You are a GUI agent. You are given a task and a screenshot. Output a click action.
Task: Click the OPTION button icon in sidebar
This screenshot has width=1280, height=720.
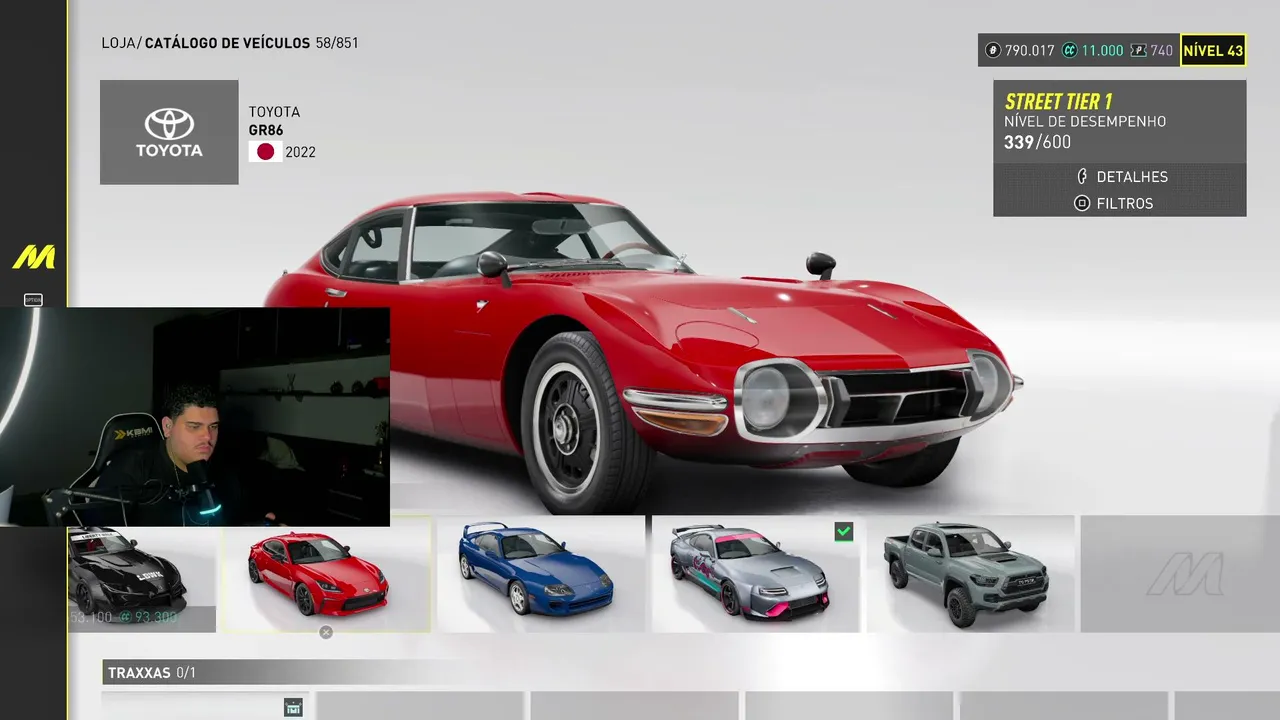tap(33, 300)
